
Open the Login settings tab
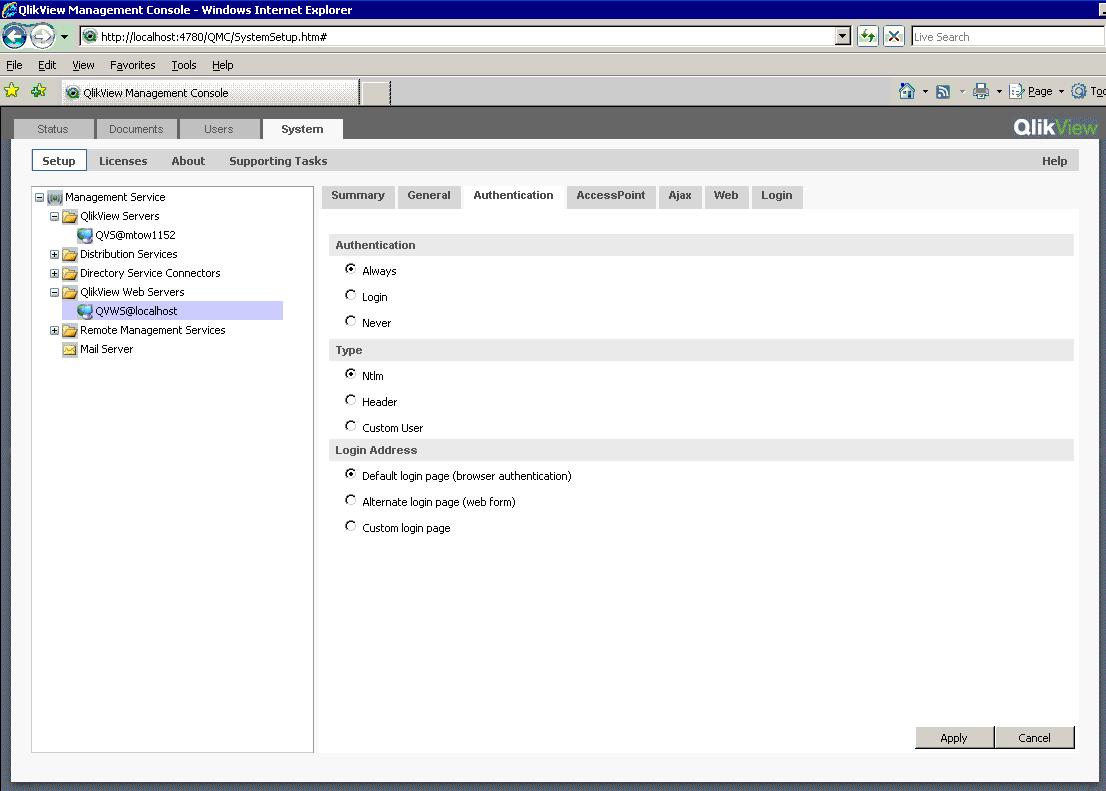coord(777,195)
